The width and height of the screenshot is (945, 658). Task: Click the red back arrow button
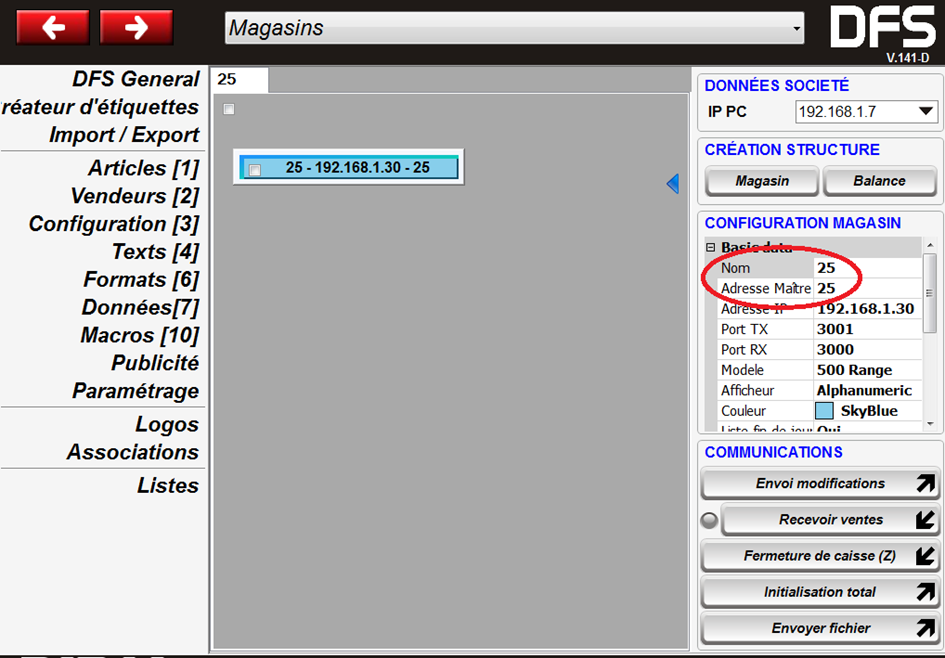coord(52,27)
